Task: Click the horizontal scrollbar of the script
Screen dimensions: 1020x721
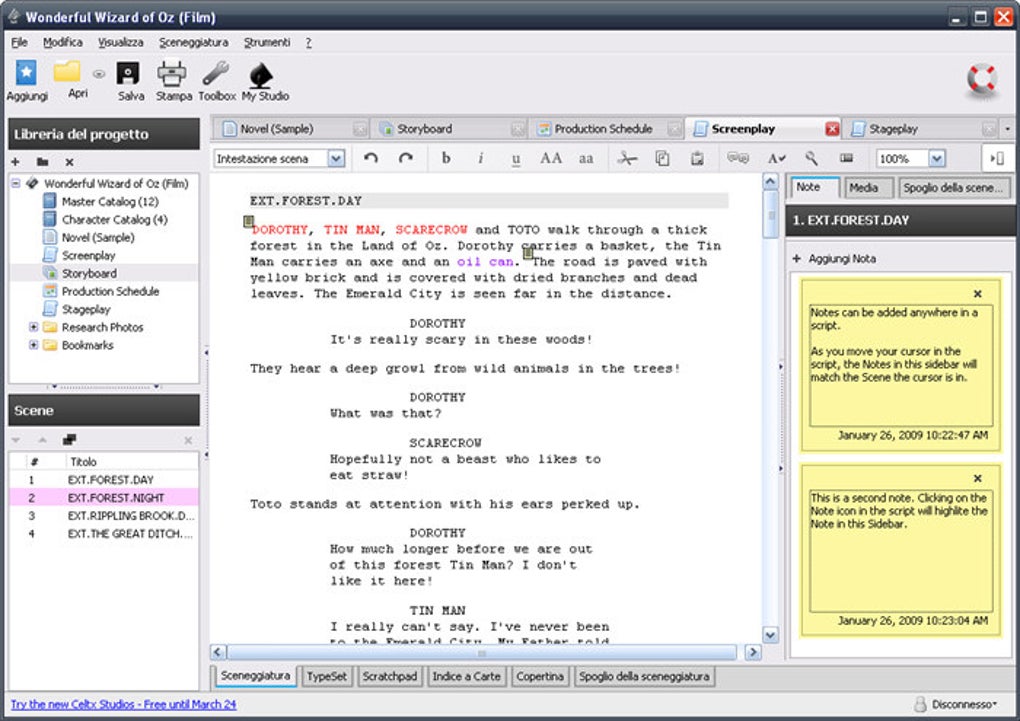Action: (480, 652)
